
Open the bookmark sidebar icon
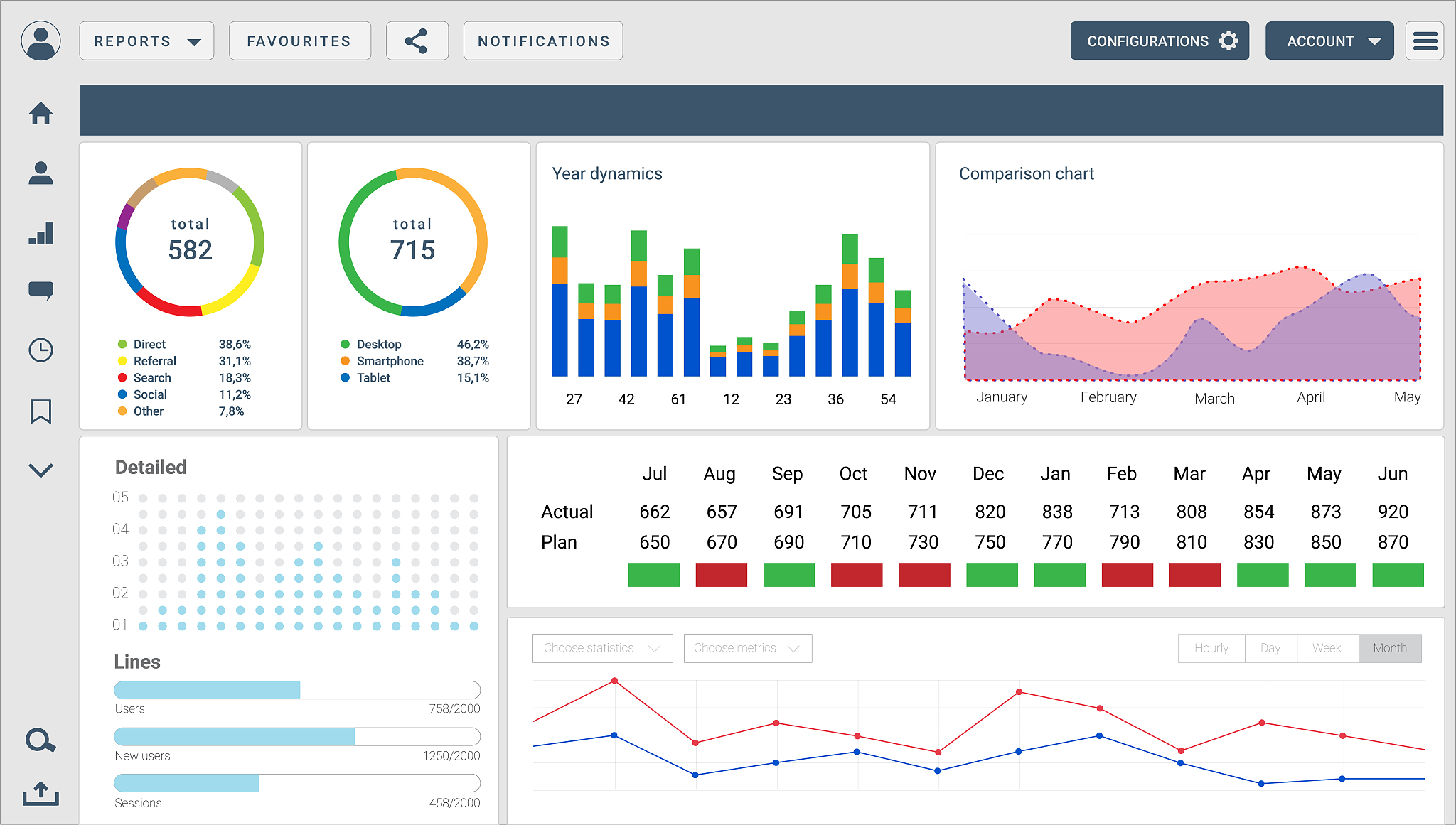click(x=41, y=411)
